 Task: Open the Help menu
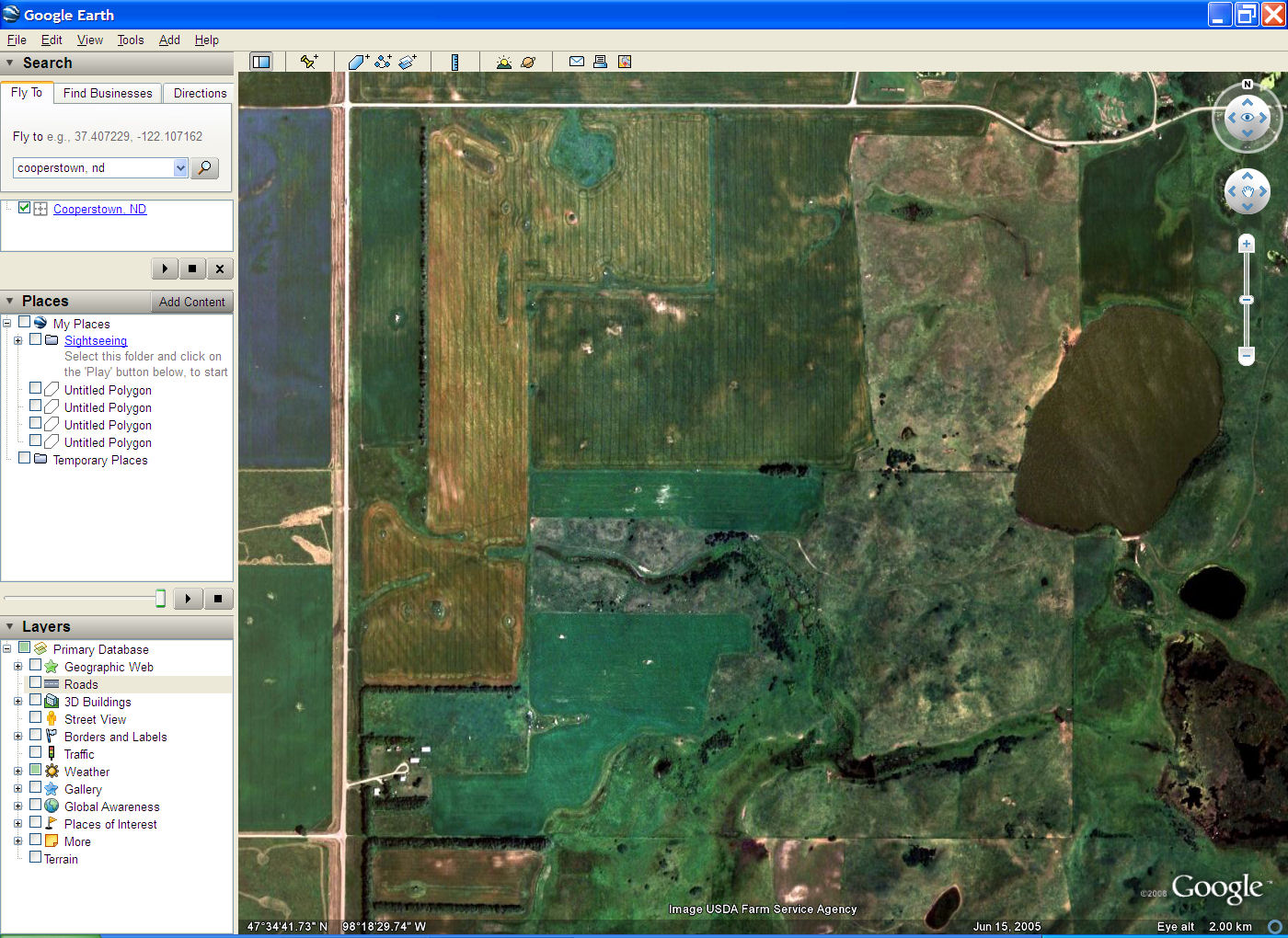pos(207,40)
